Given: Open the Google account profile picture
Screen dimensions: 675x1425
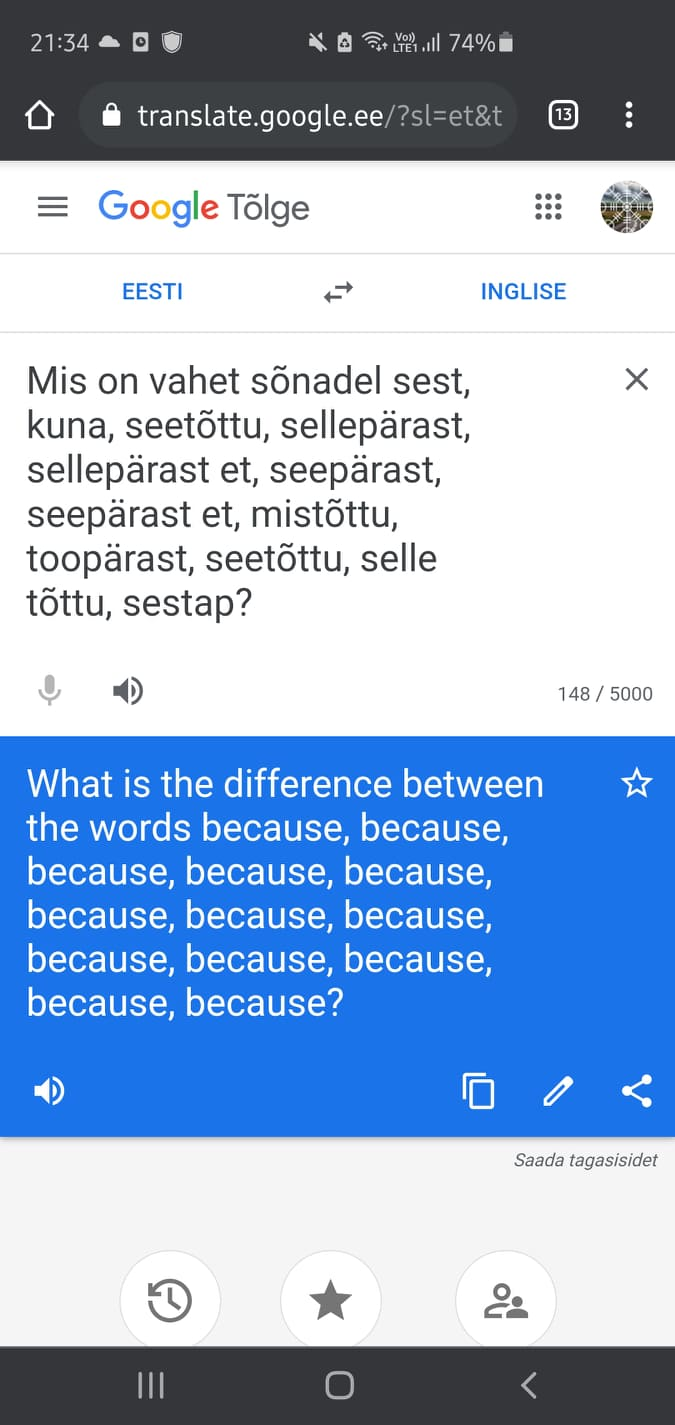Looking at the screenshot, I should click(626, 207).
